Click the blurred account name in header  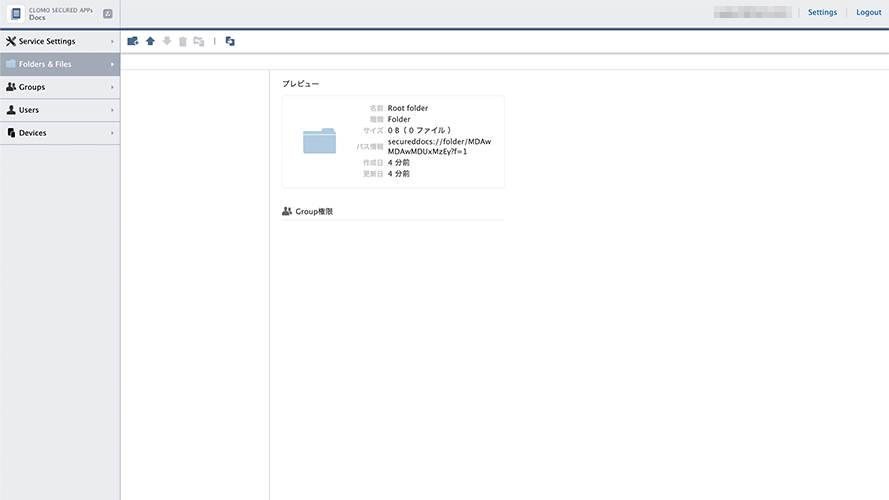click(752, 12)
